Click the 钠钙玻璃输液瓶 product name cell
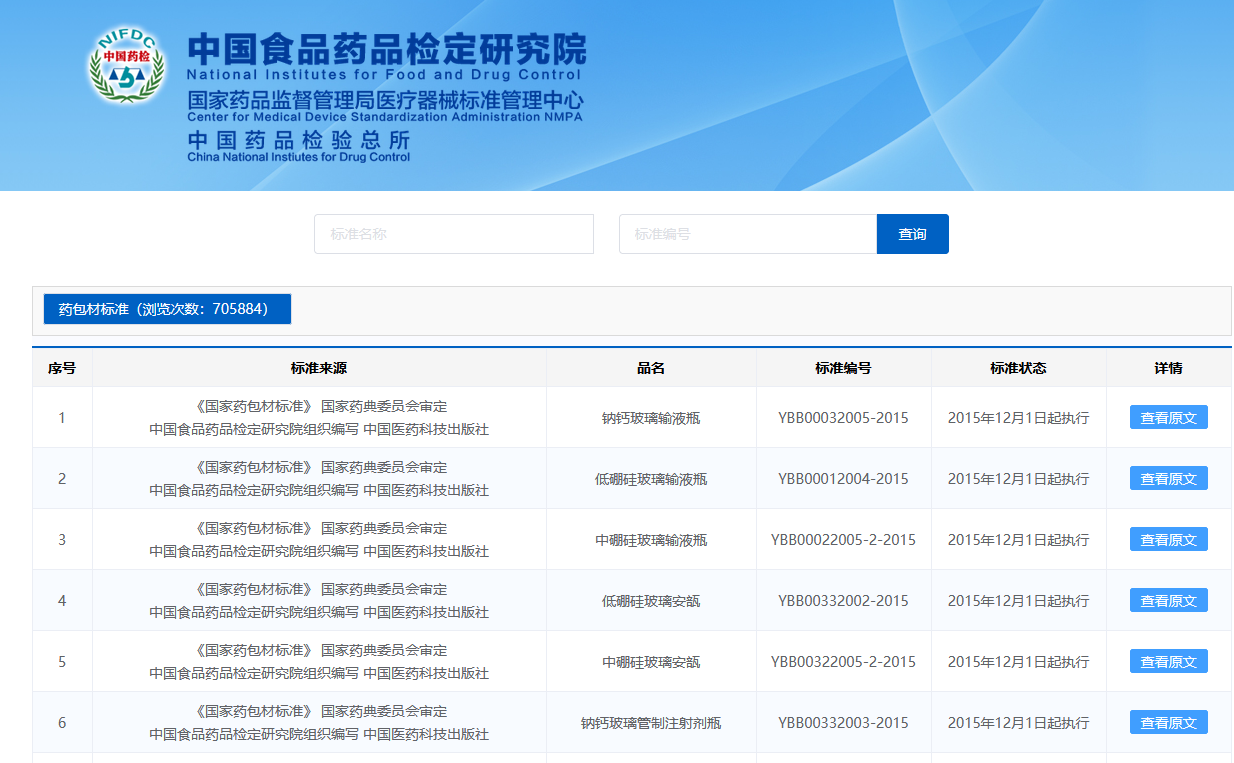Screen dimensions: 1234x763 click(x=651, y=418)
